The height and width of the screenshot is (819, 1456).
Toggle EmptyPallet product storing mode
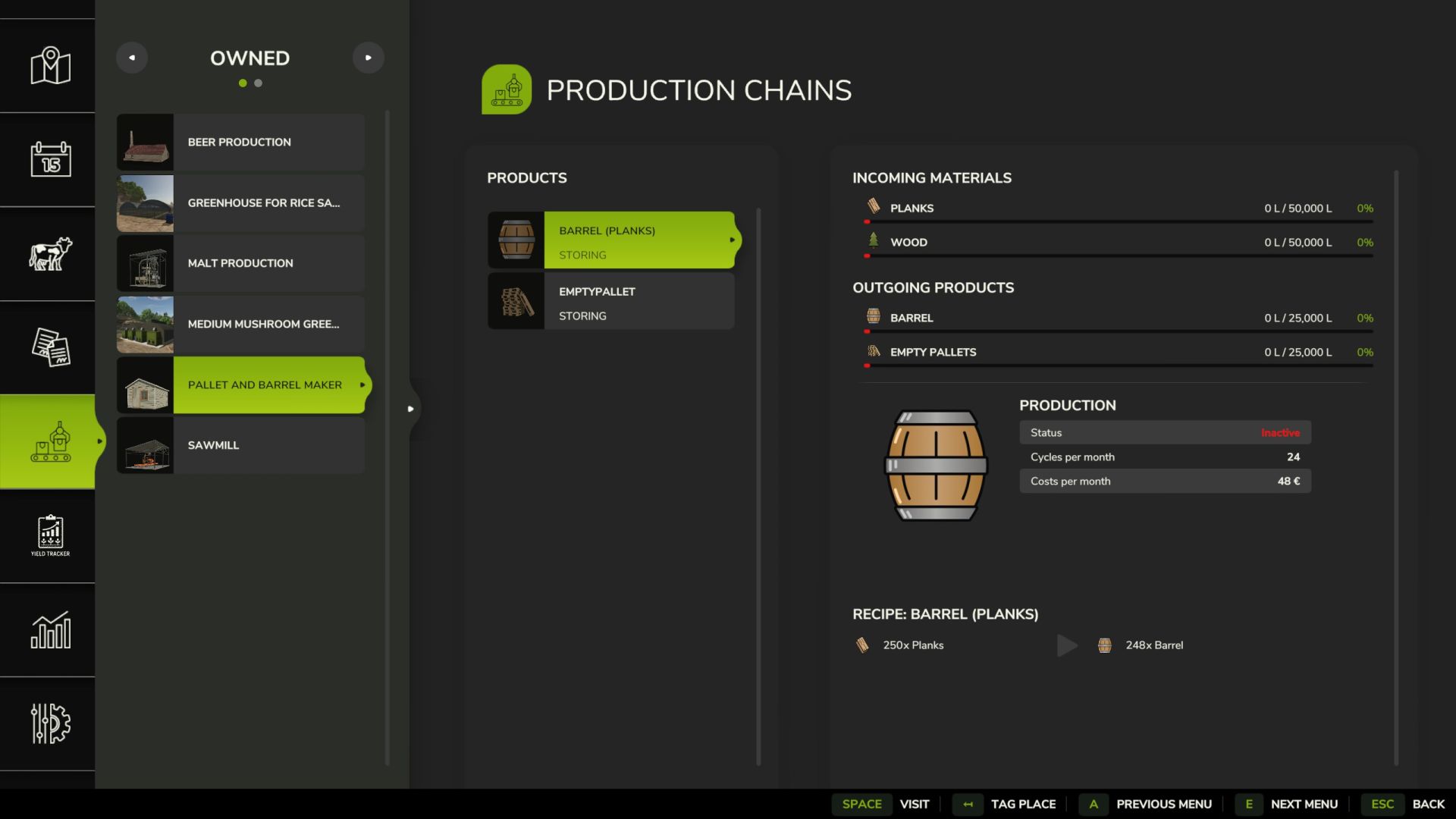click(639, 301)
